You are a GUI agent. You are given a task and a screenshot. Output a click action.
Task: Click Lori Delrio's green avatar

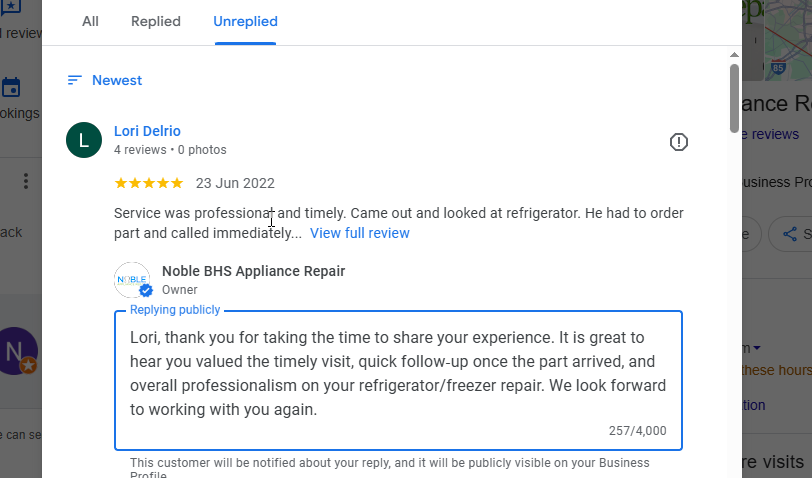click(x=84, y=140)
